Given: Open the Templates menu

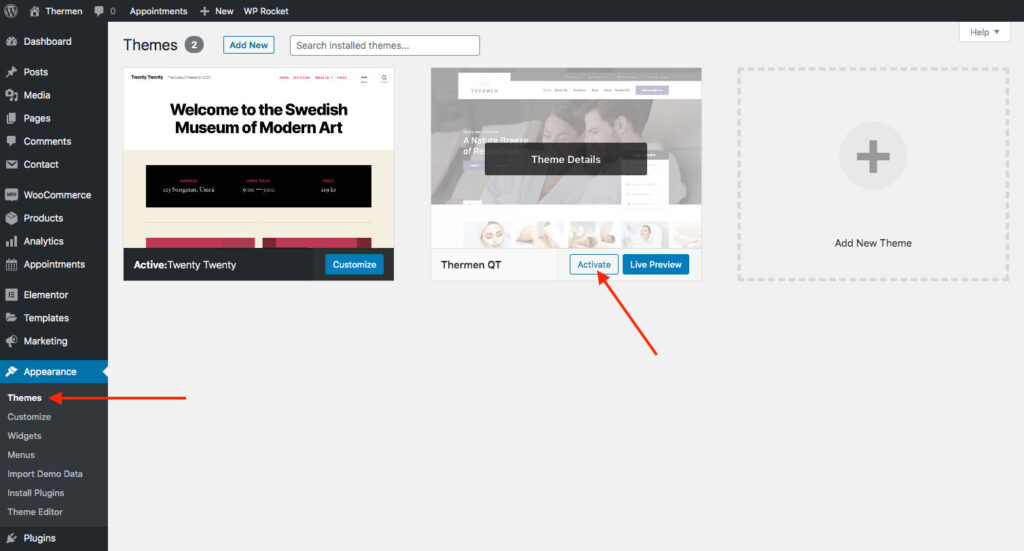Looking at the screenshot, I should 46,318.
